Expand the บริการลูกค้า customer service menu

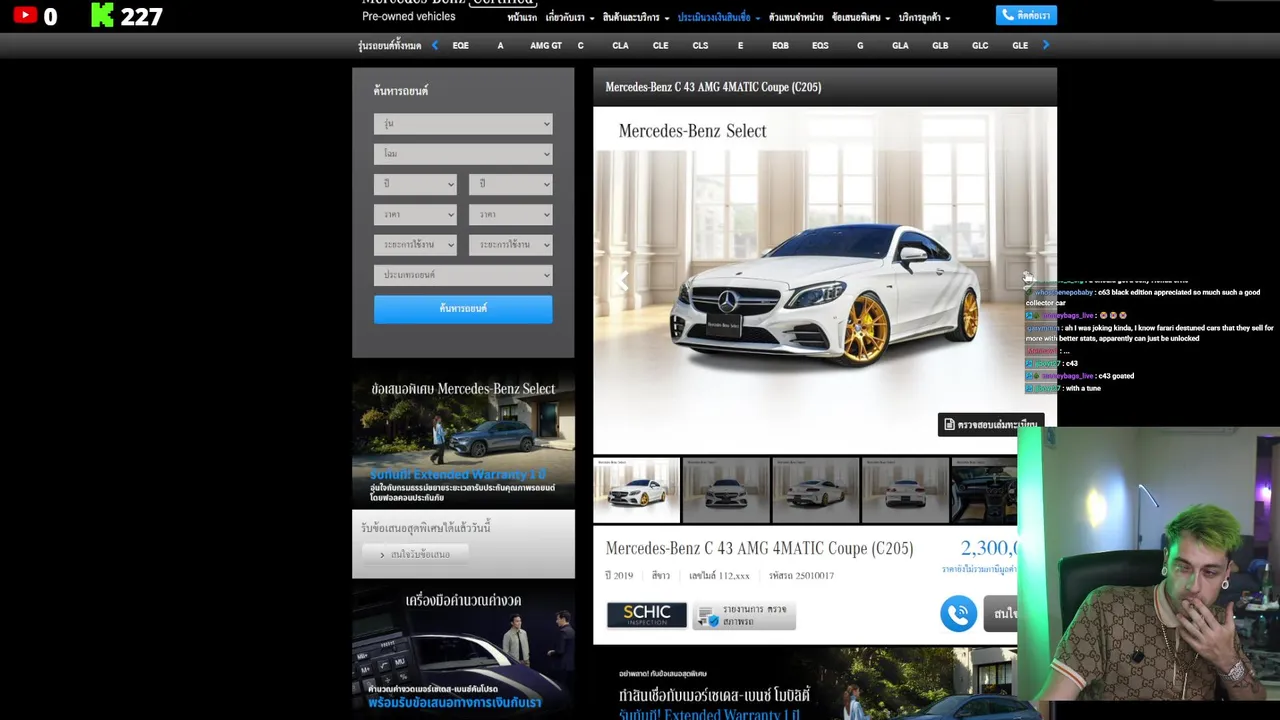(x=924, y=17)
